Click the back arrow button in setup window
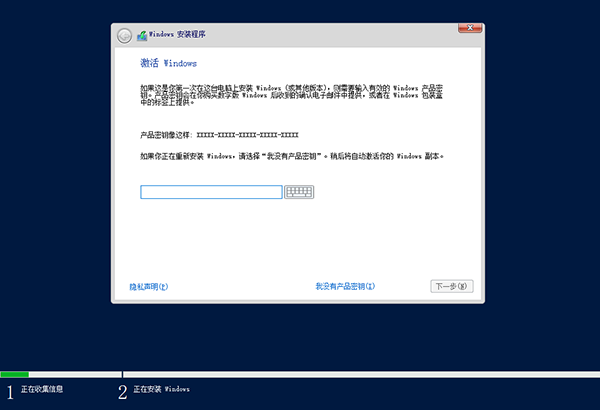This screenshot has height=410, width=600. click(x=124, y=36)
